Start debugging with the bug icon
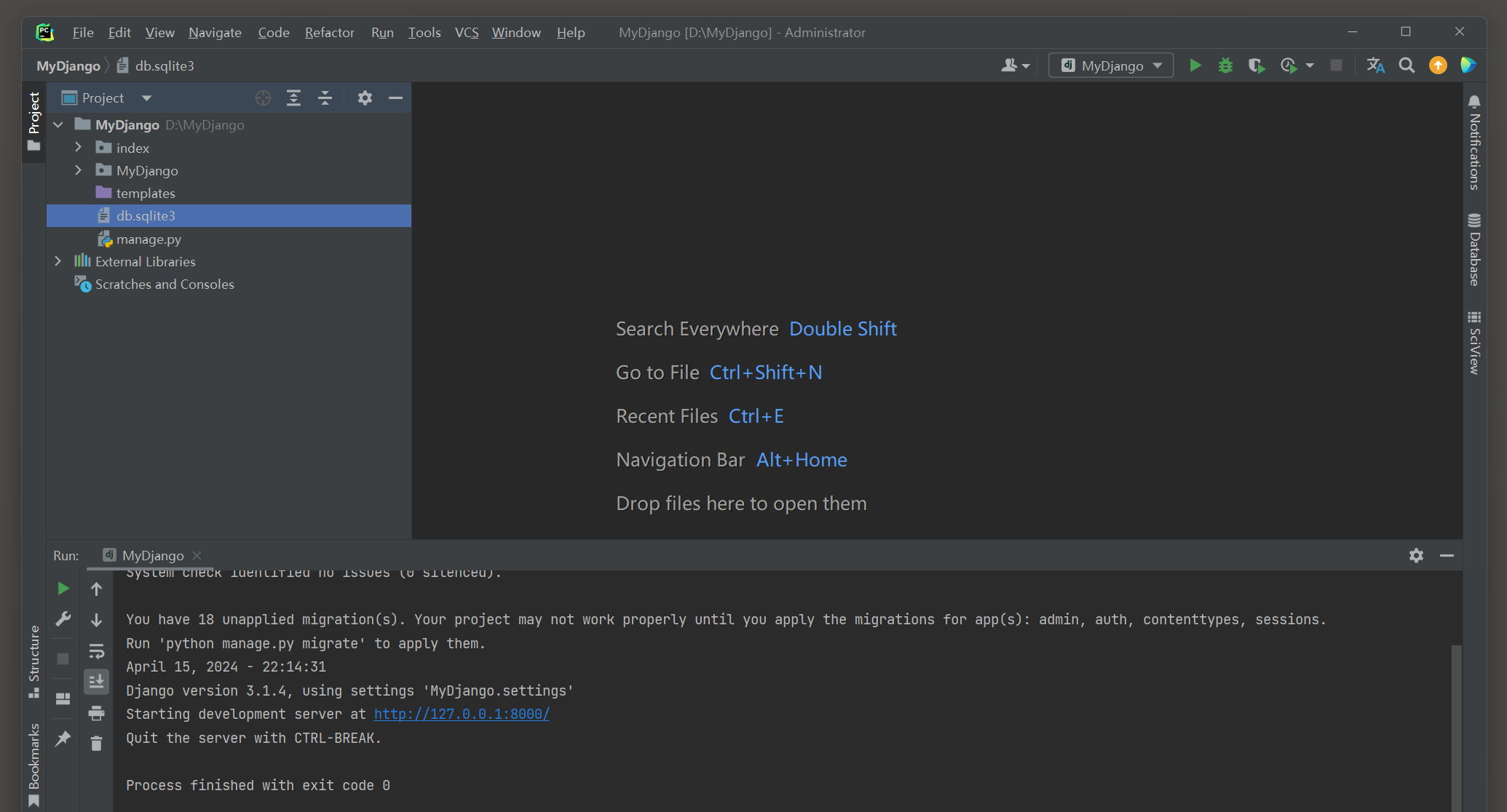The height and width of the screenshot is (812, 1507). pos(1225,65)
